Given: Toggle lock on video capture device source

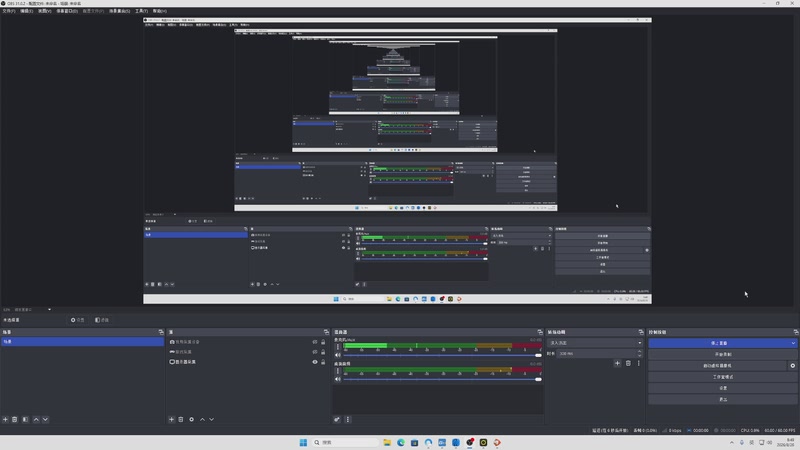Looking at the screenshot, I should point(323,342).
